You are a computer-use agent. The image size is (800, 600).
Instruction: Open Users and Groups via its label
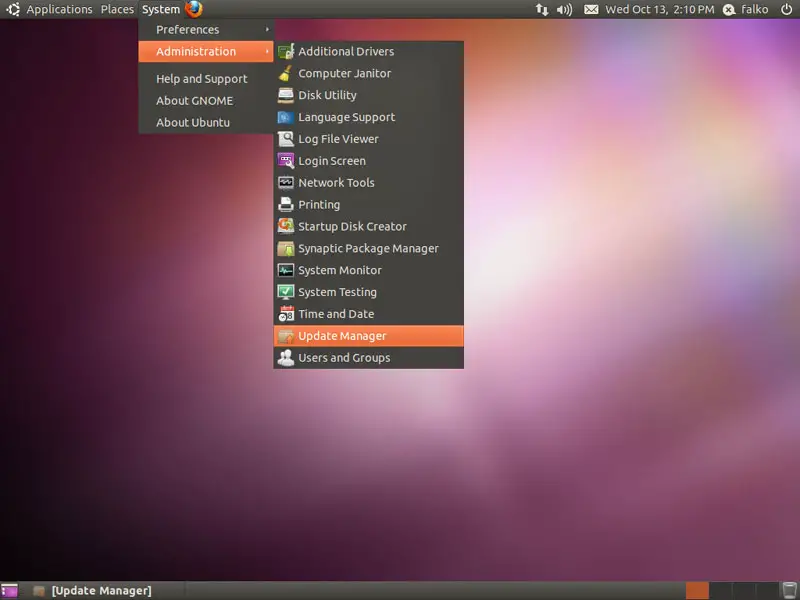tap(344, 358)
